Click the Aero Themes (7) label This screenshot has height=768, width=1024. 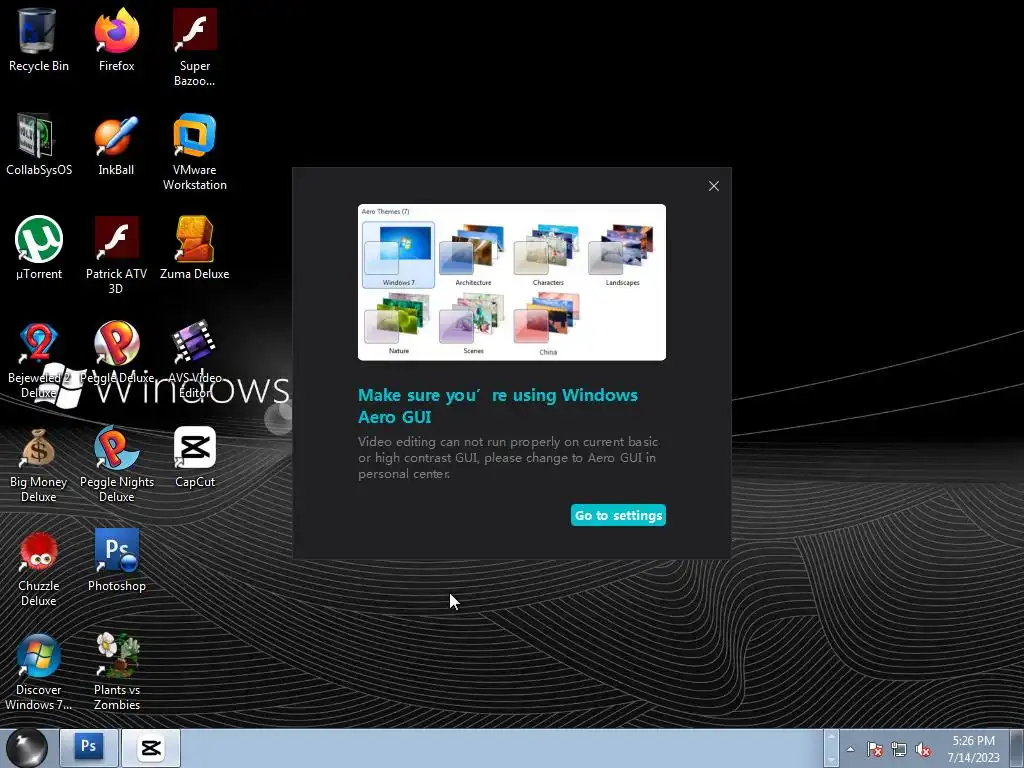click(385, 212)
